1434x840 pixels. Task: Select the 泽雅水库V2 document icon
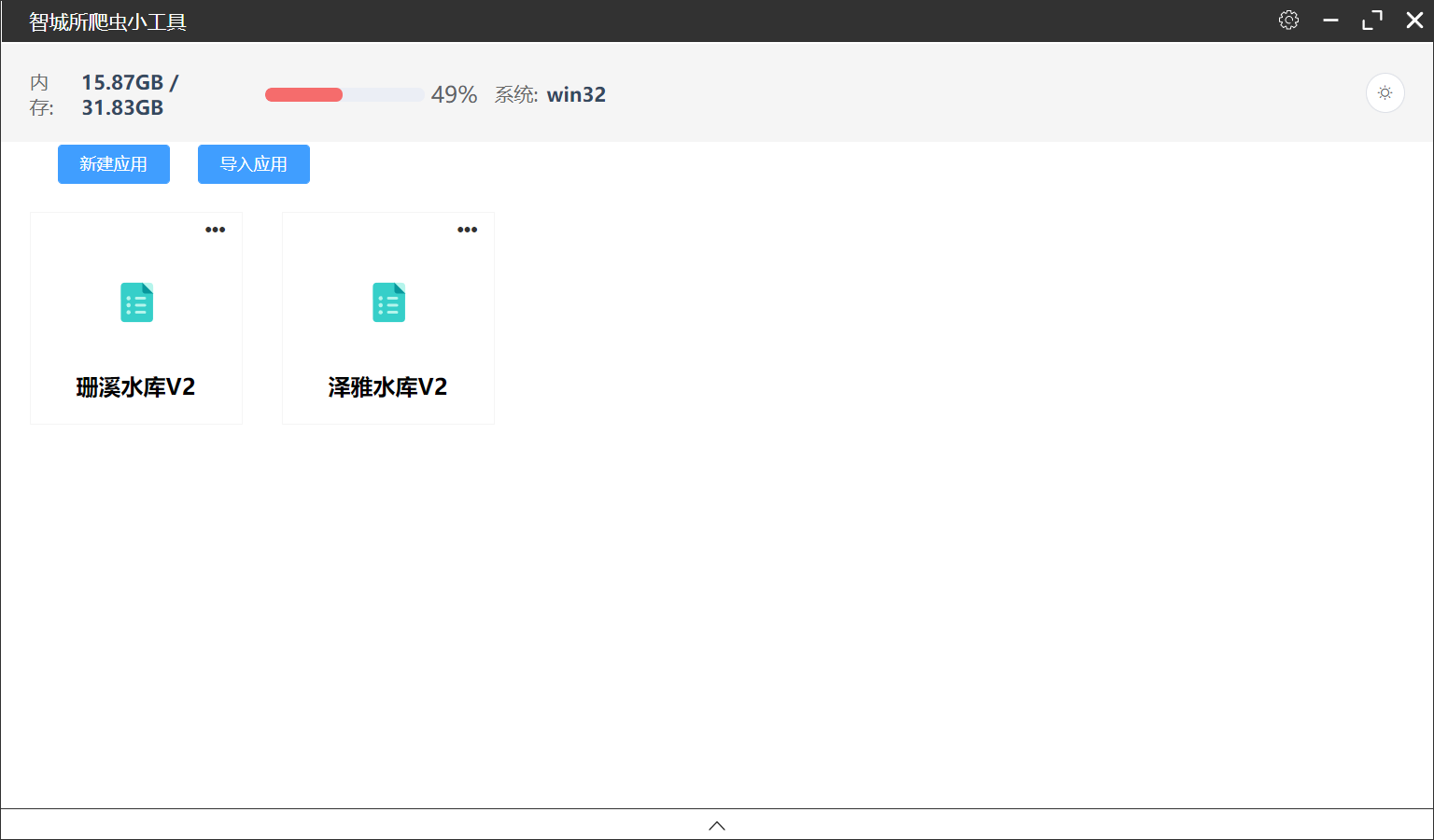[x=388, y=302]
